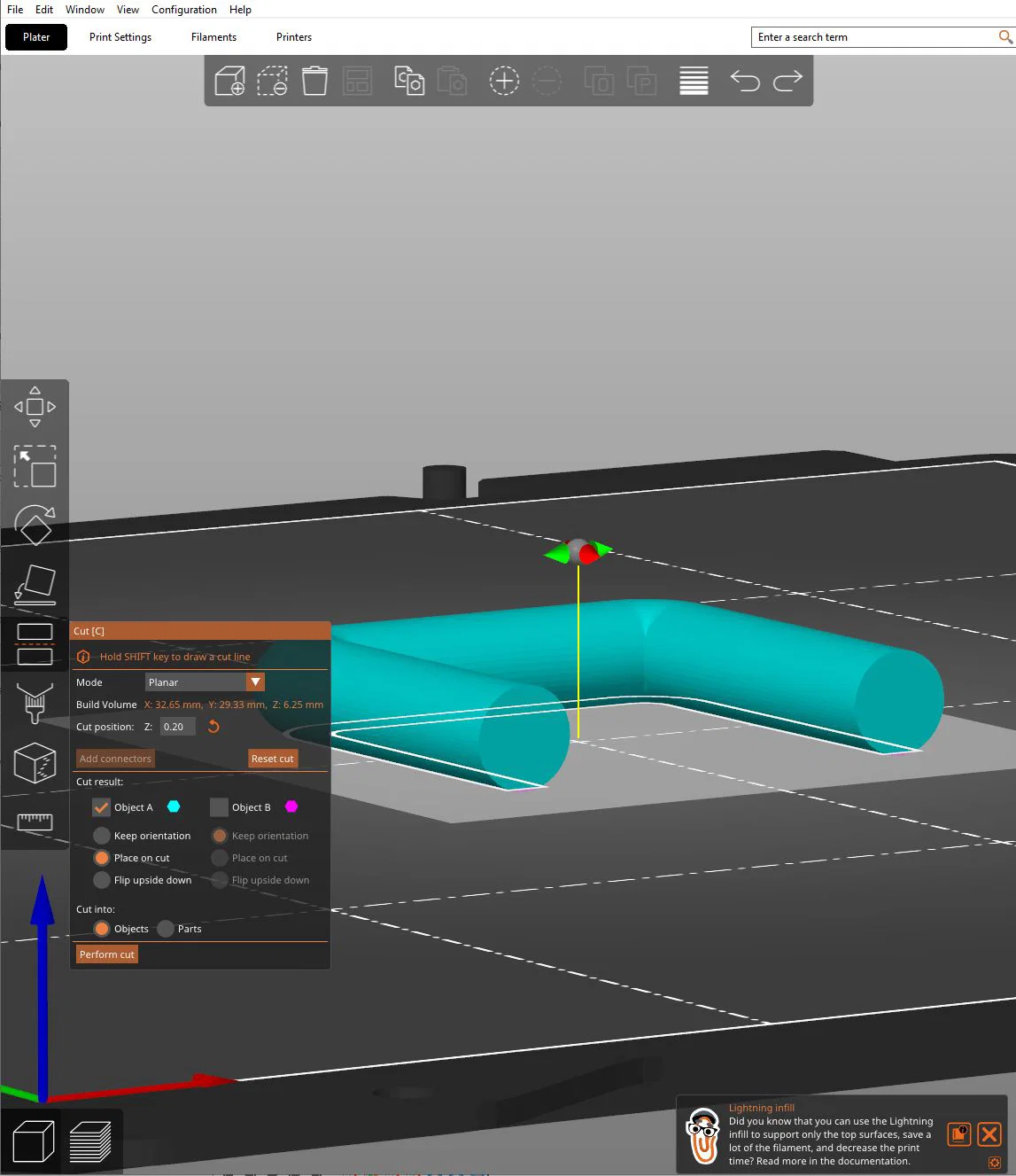This screenshot has width=1016, height=1176.
Task: Open the View menu
Action: pyautogui.click(x=128, y=10)
